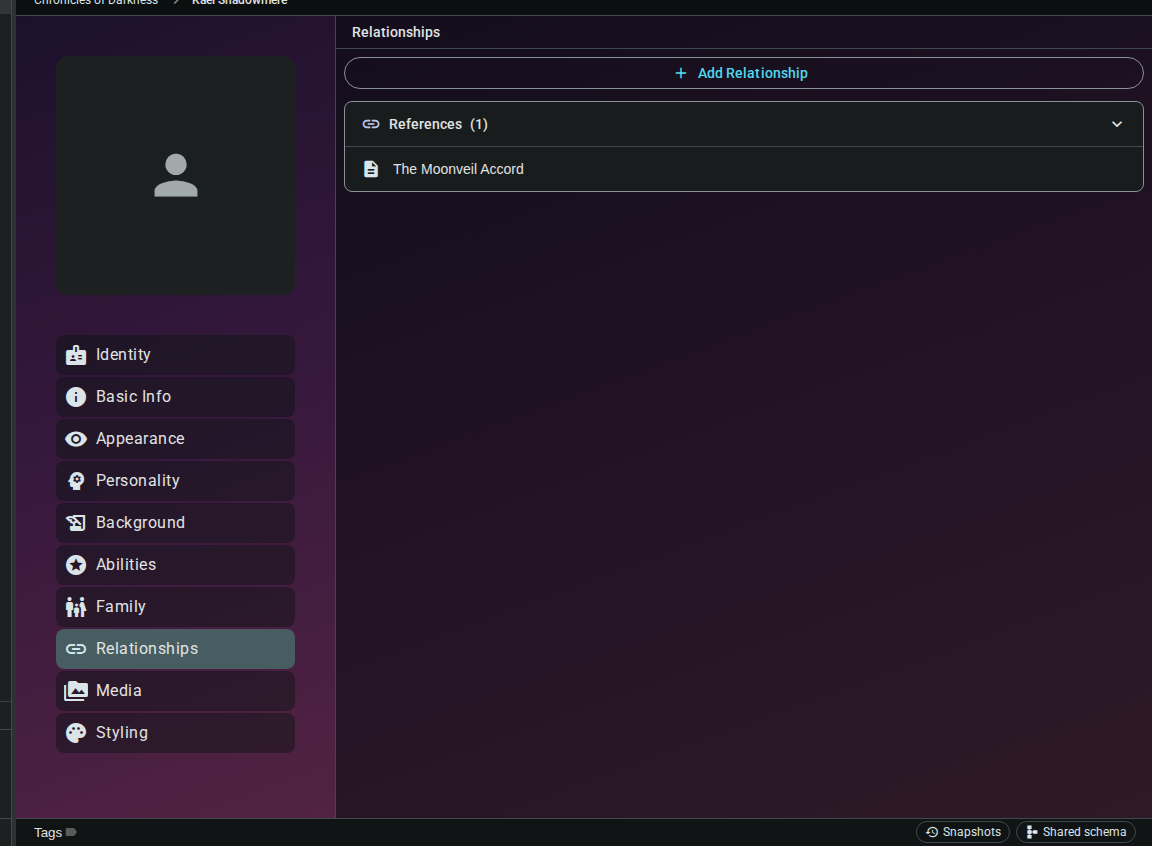Show the Abilities section

176,565
